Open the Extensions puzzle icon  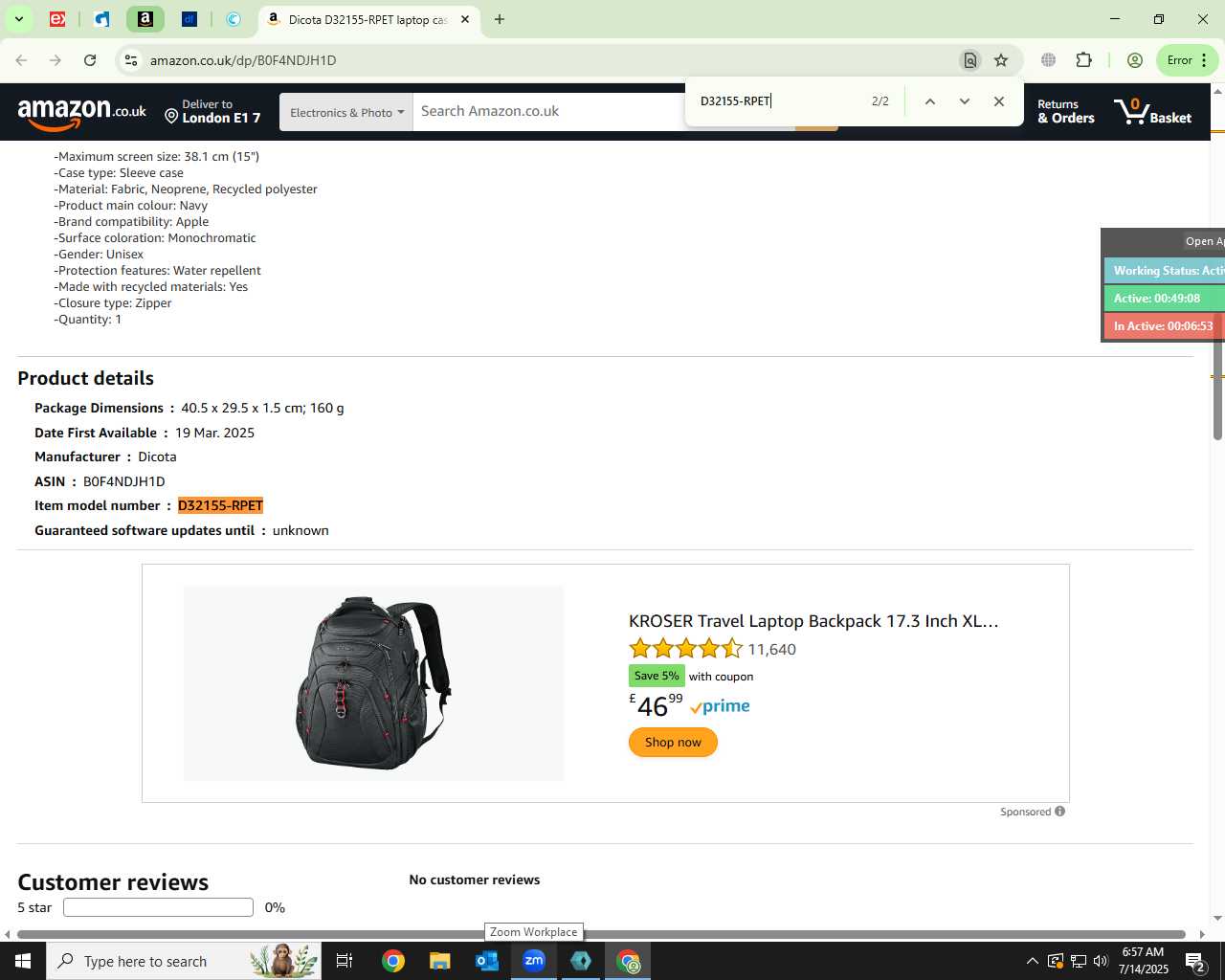(x=1083, y=60)
